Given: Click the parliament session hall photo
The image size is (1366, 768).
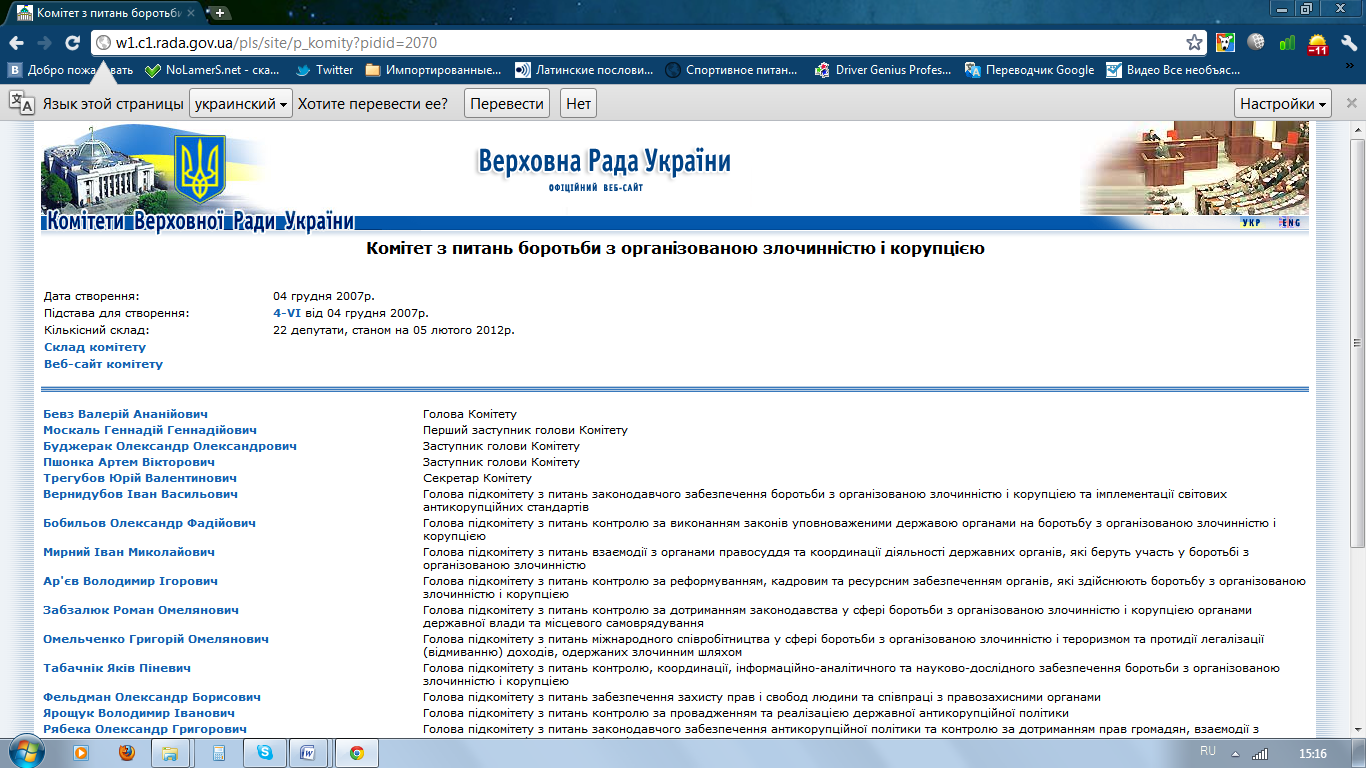Looking at the screenshot, I should point(1193,168).
